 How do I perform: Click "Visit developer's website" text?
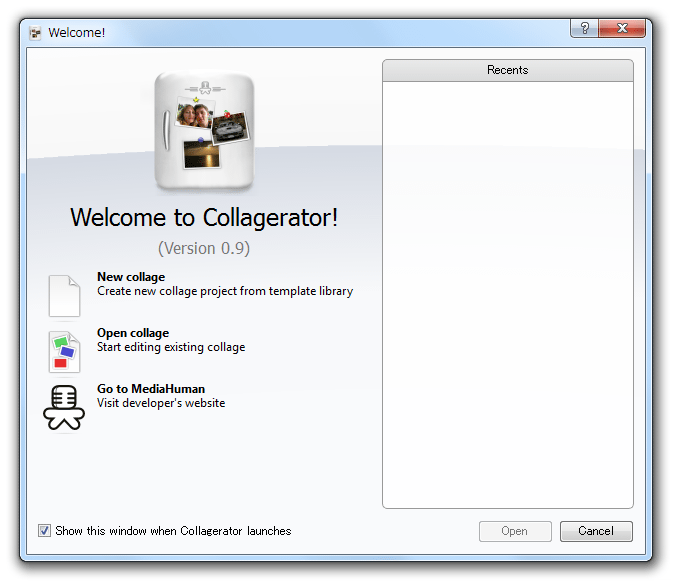(161, 403)
